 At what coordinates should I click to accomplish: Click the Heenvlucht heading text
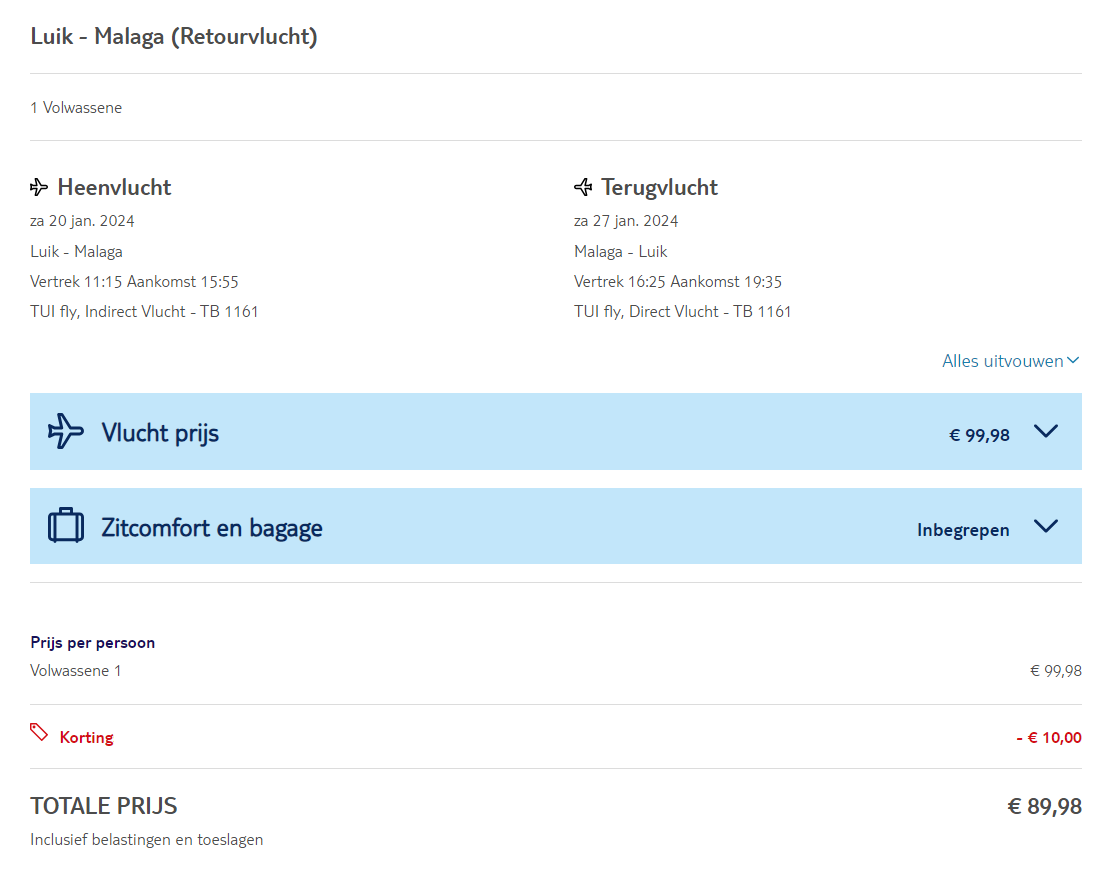pyautogui.click(x=114, y=187)
